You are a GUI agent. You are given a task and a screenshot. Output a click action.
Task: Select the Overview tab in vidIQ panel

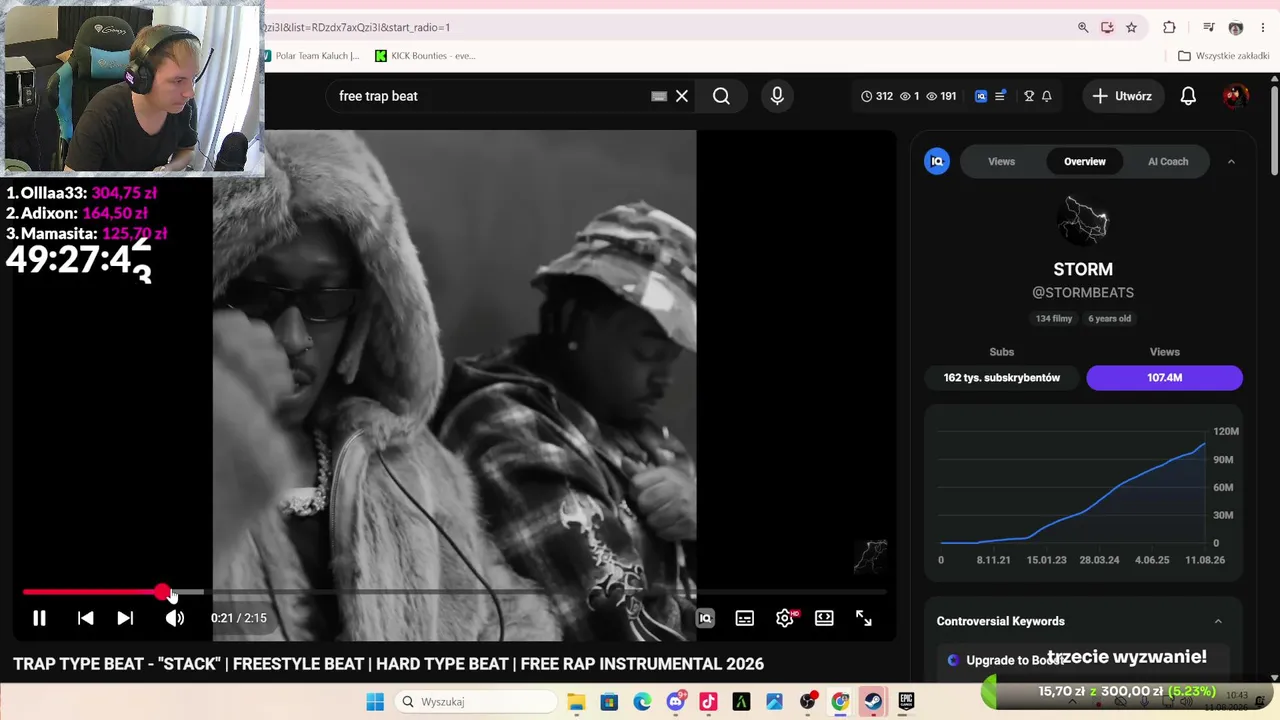(x=1085, y=161)
